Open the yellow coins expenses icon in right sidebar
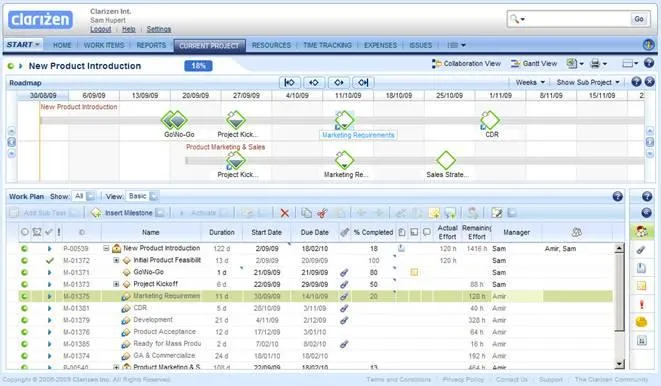661x386 pixels. click(x=641, y=322)
